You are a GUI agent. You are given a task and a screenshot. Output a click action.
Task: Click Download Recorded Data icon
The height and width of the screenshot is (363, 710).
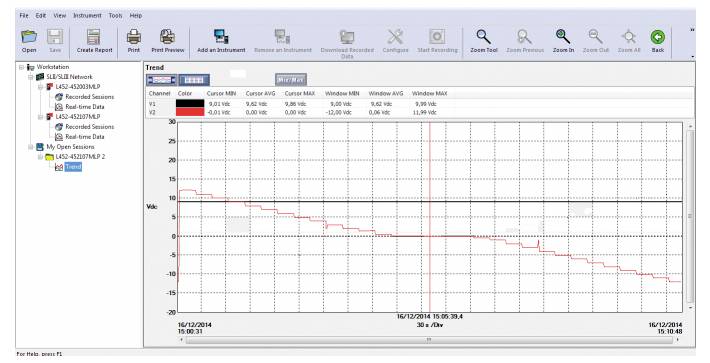click(347, 37)
